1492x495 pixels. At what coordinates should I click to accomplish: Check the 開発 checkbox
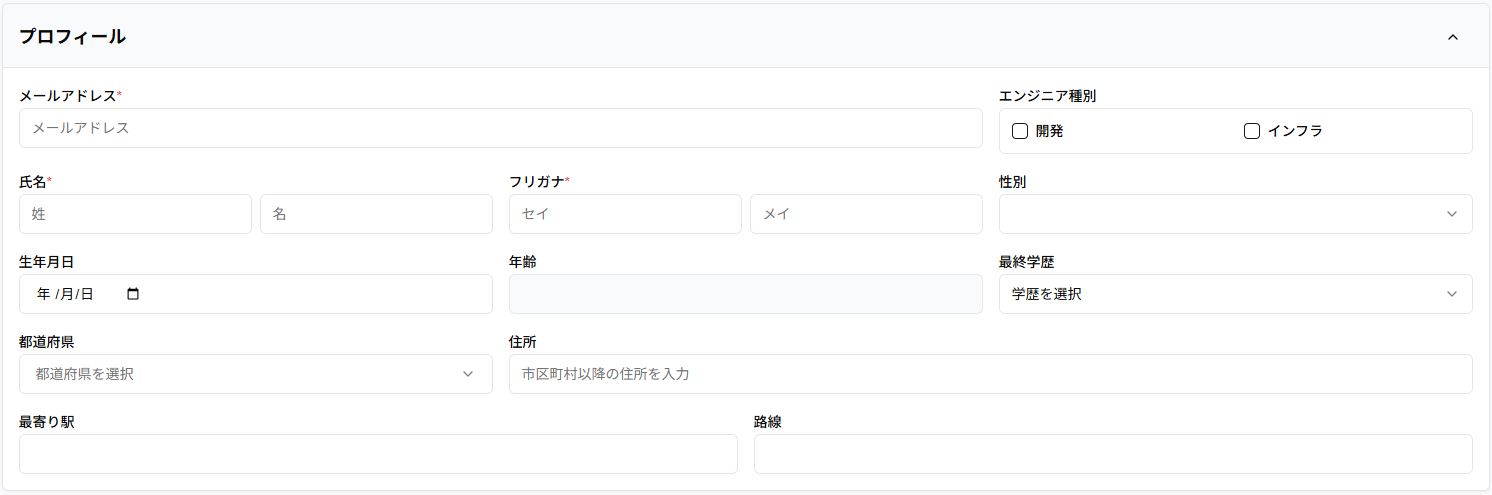pyautogui.click(x=1020, y=131)
